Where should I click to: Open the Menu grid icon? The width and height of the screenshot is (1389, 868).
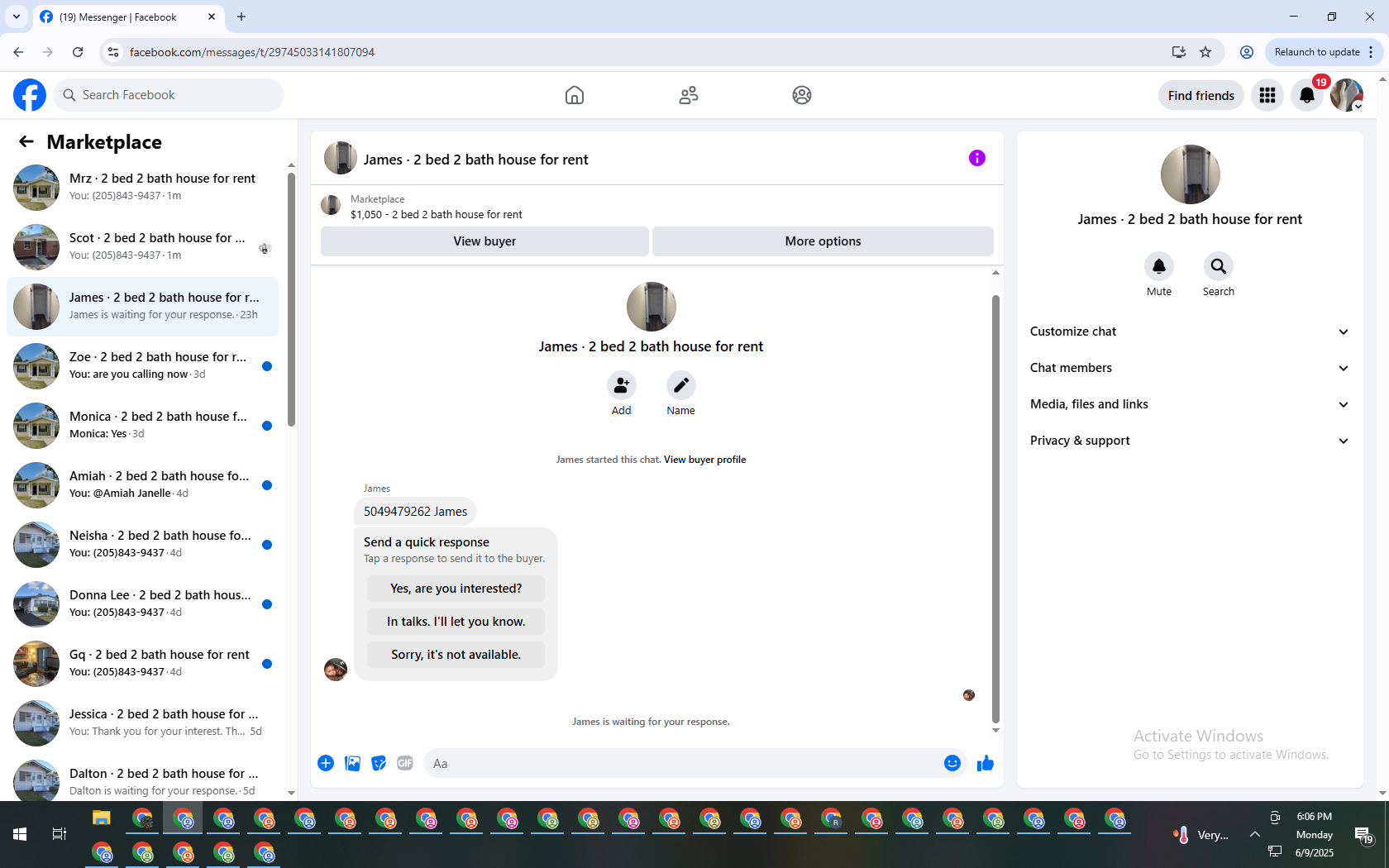coord(1267,95)
